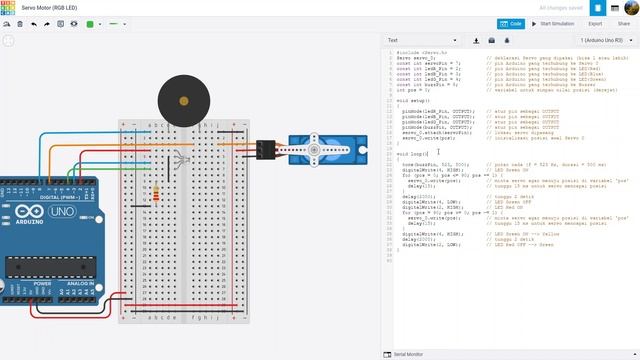
Task: Open the user profile avatar
Action: pos(632,8)
